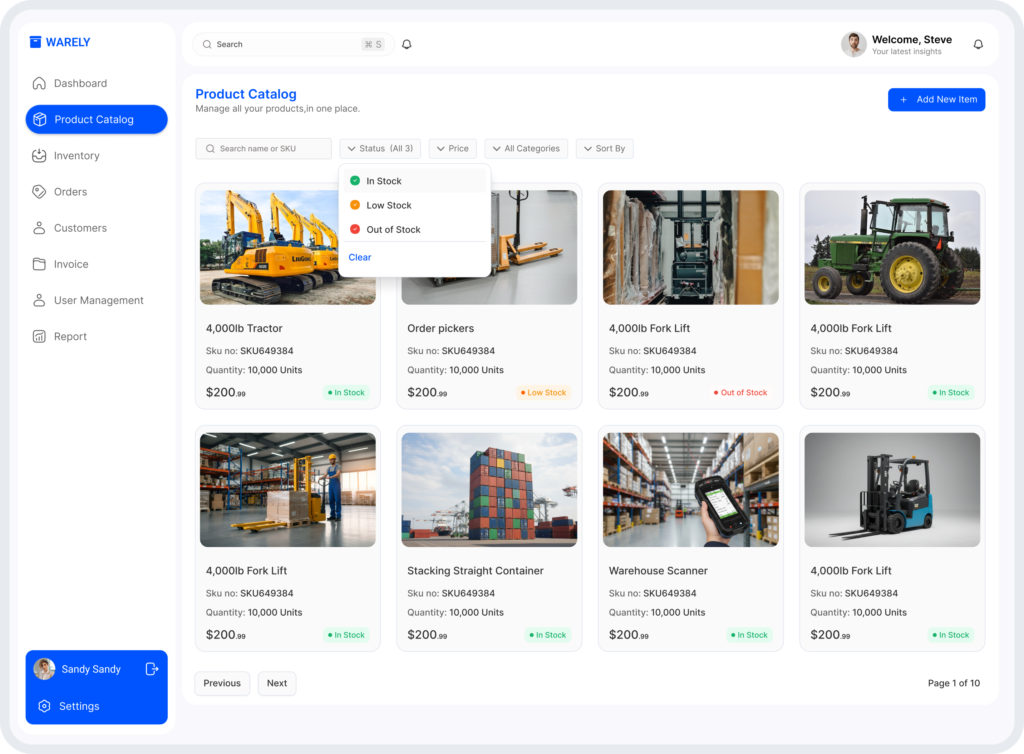This screenshot has width=1024, height=754.
Task: Click the notification bell near Welcome, Steve
Action: point(978,44)
